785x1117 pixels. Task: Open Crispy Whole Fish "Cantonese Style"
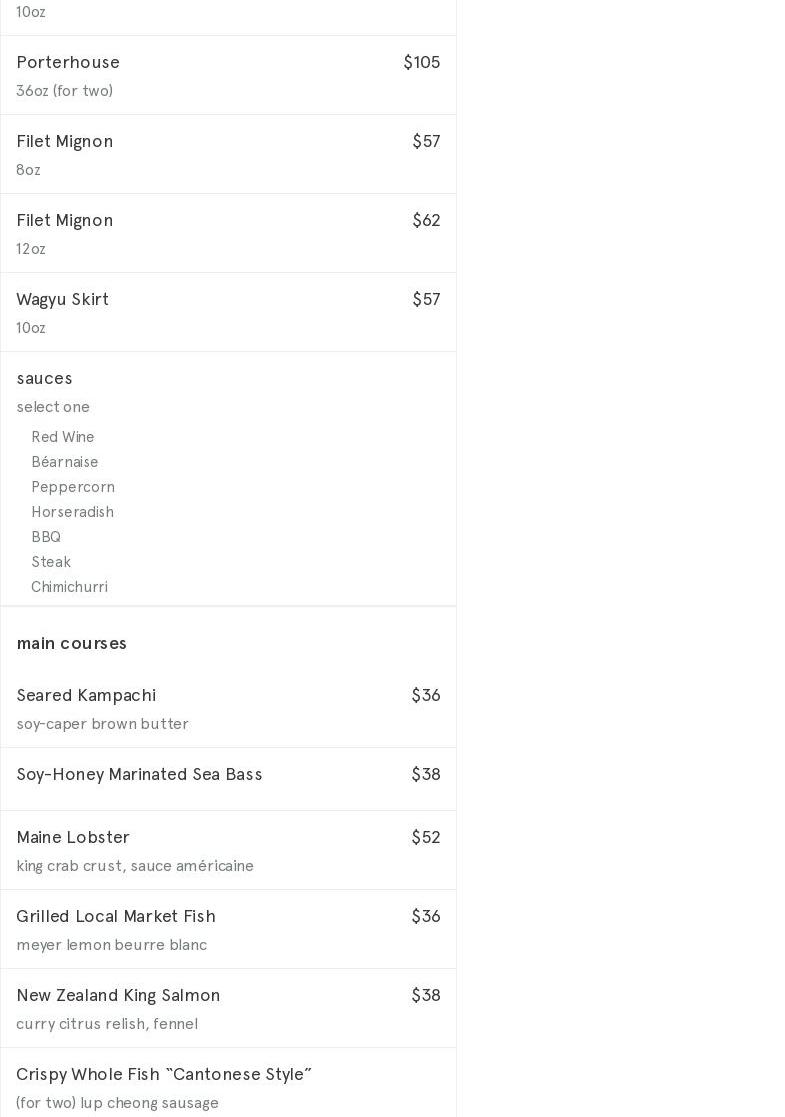point(164,1075)
